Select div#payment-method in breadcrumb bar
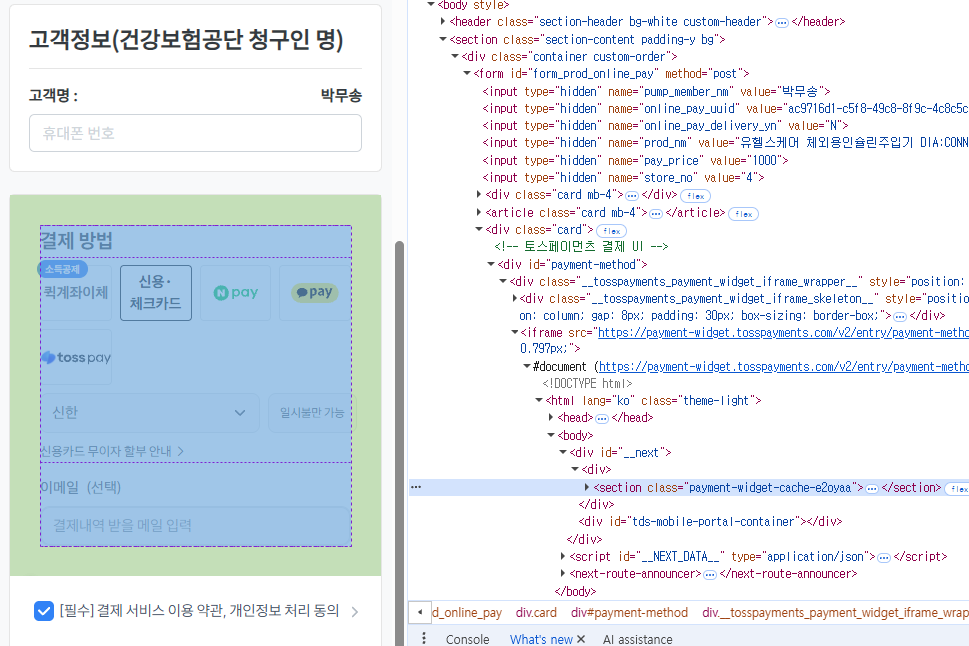This screenshot has height=646, width=969. (x=629, y=613)
